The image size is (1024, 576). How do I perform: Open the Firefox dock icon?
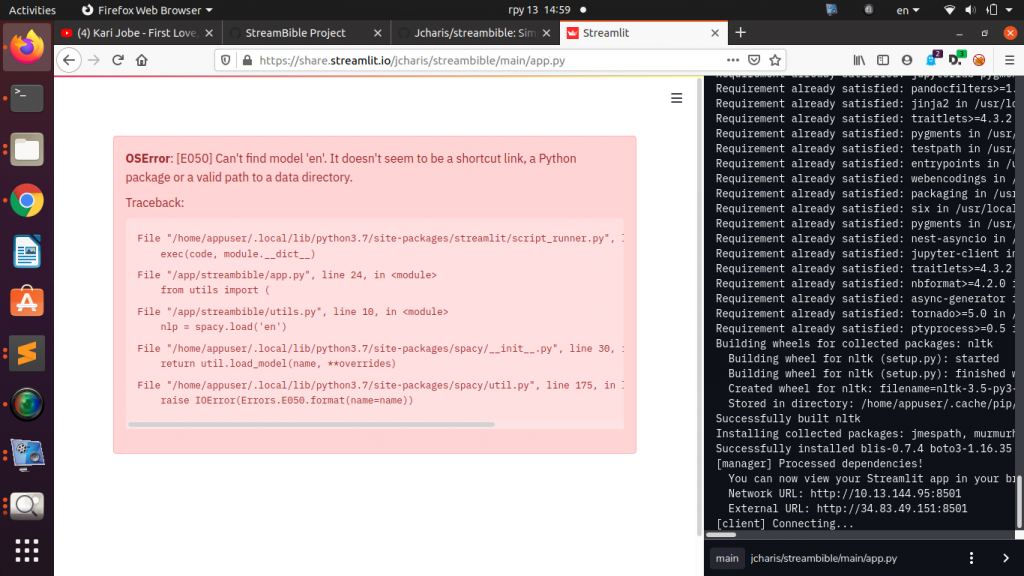point(27,47)
